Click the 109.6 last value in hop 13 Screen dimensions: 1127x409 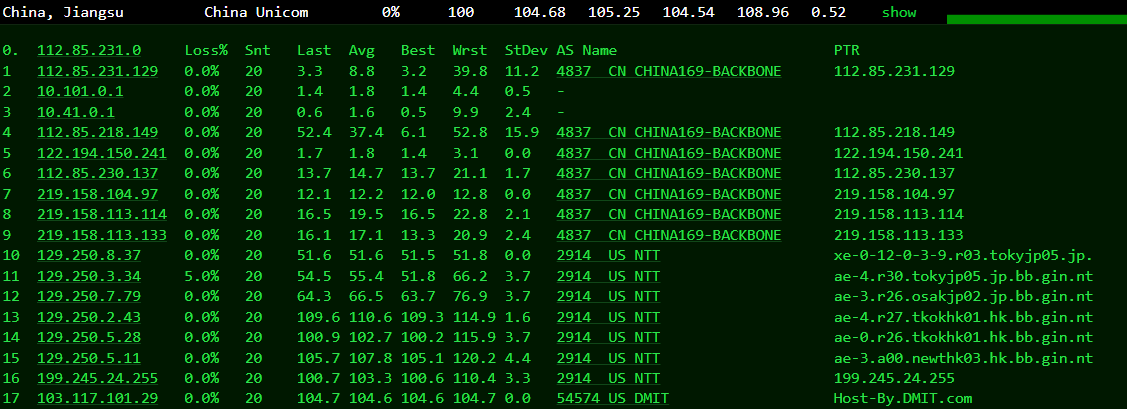point(318,317)
